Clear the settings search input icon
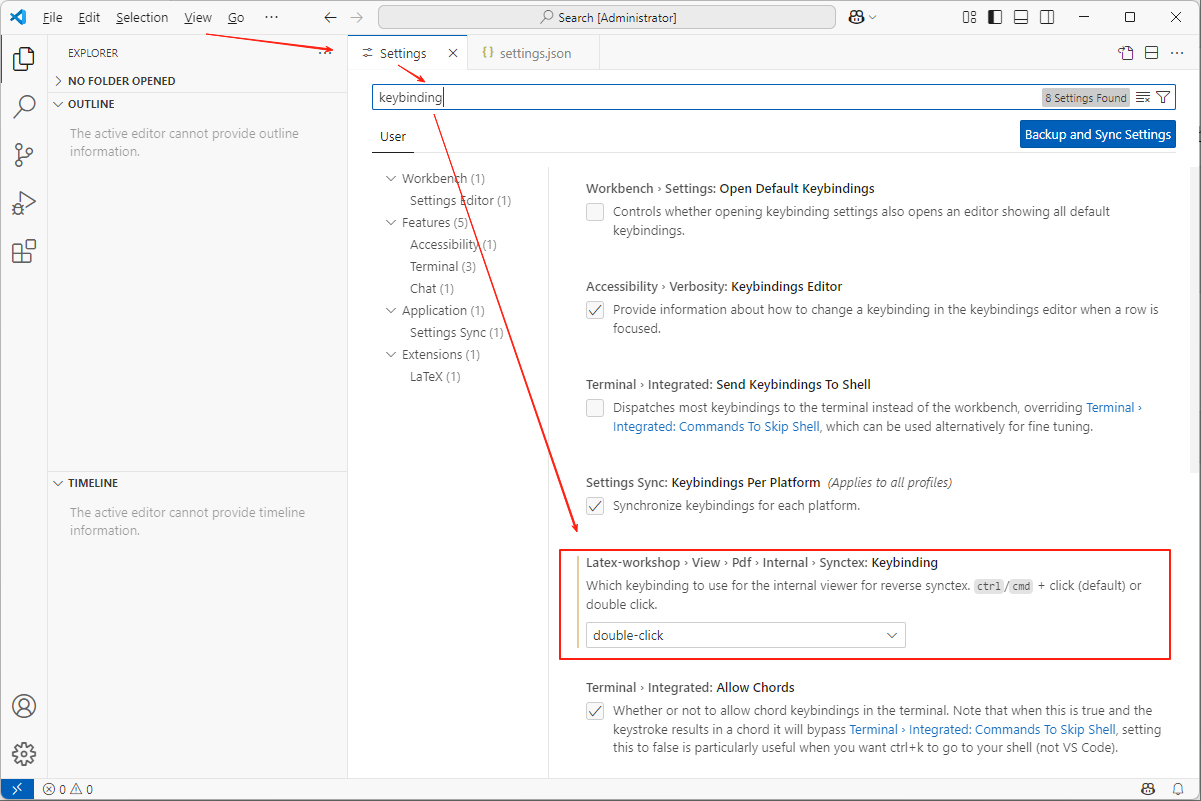The width and height of the screenshot is (1201, 801). click(1143, 97)
